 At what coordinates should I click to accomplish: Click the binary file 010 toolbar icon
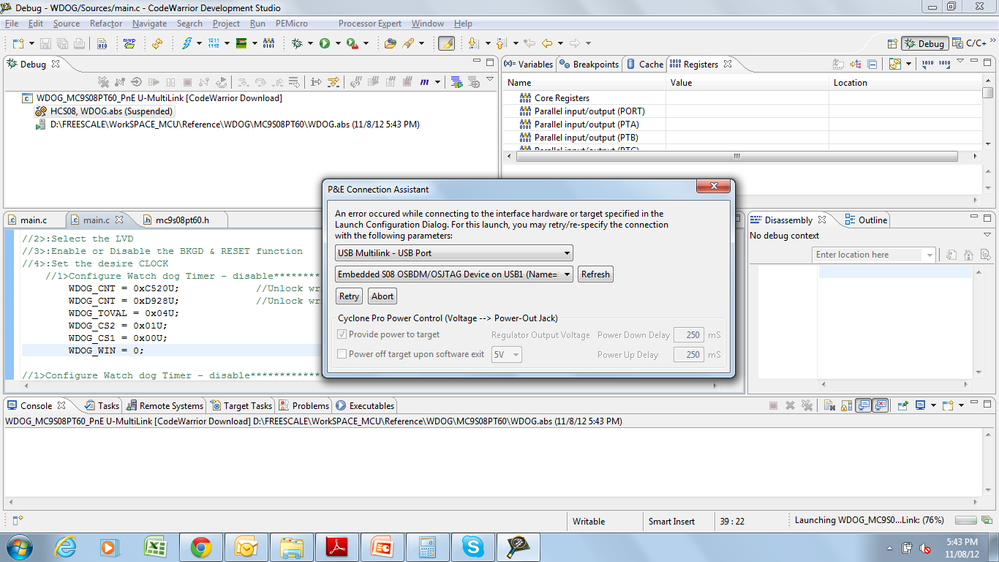pyautogui.click(x=101, y=43)
